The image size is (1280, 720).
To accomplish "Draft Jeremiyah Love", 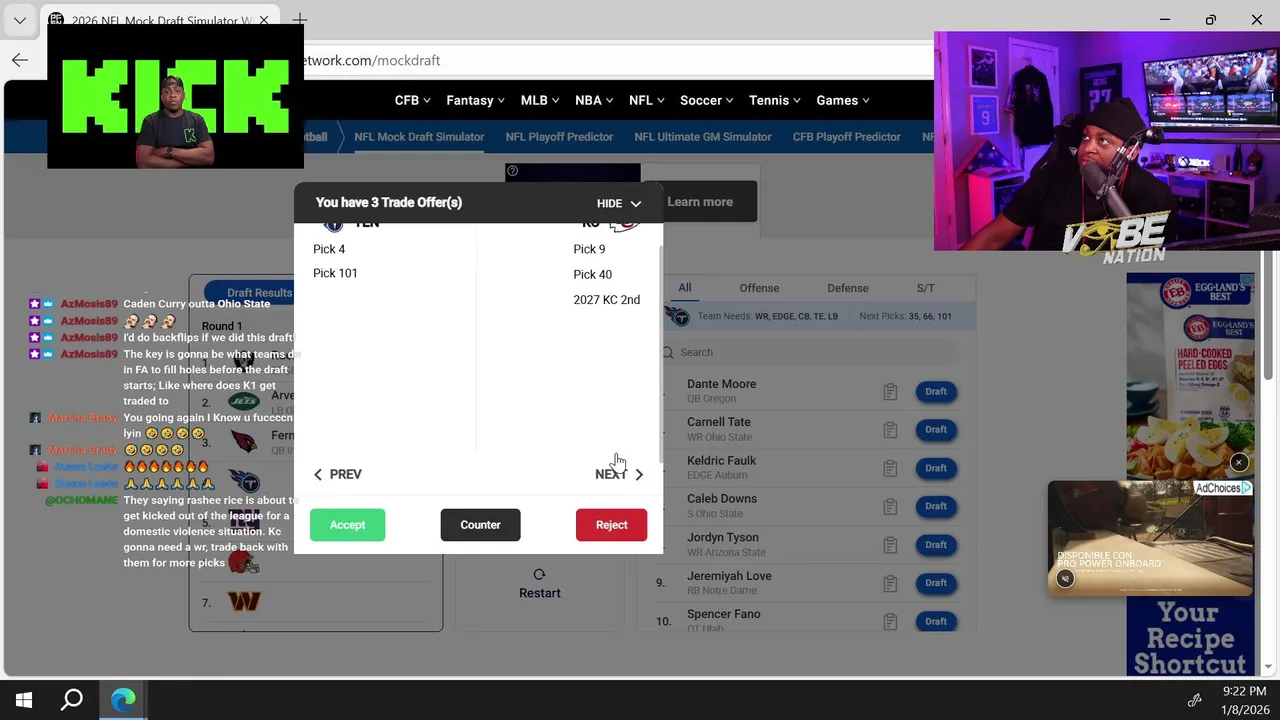I will (936, 582).
